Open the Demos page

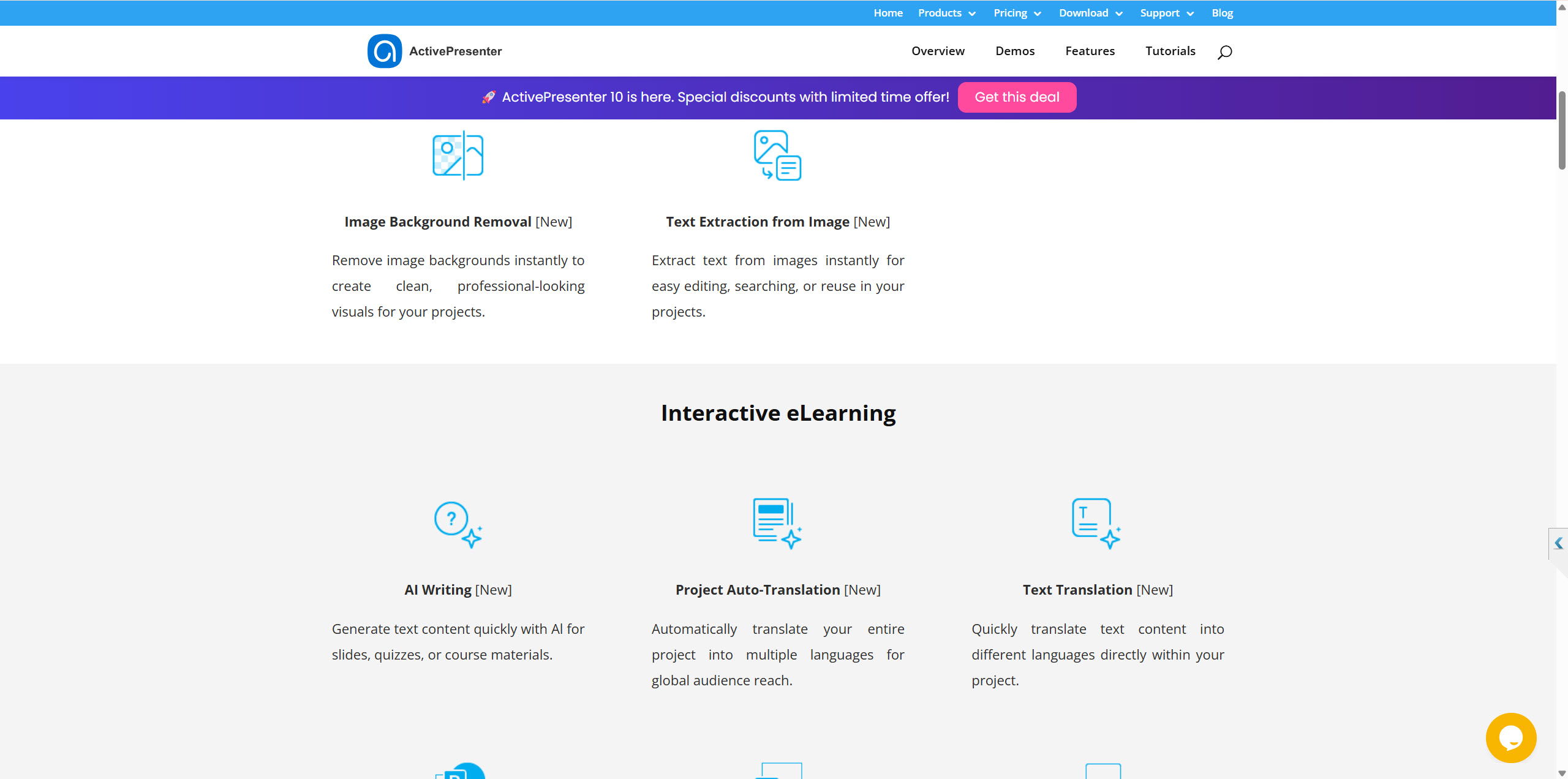tap(1014, 51)
